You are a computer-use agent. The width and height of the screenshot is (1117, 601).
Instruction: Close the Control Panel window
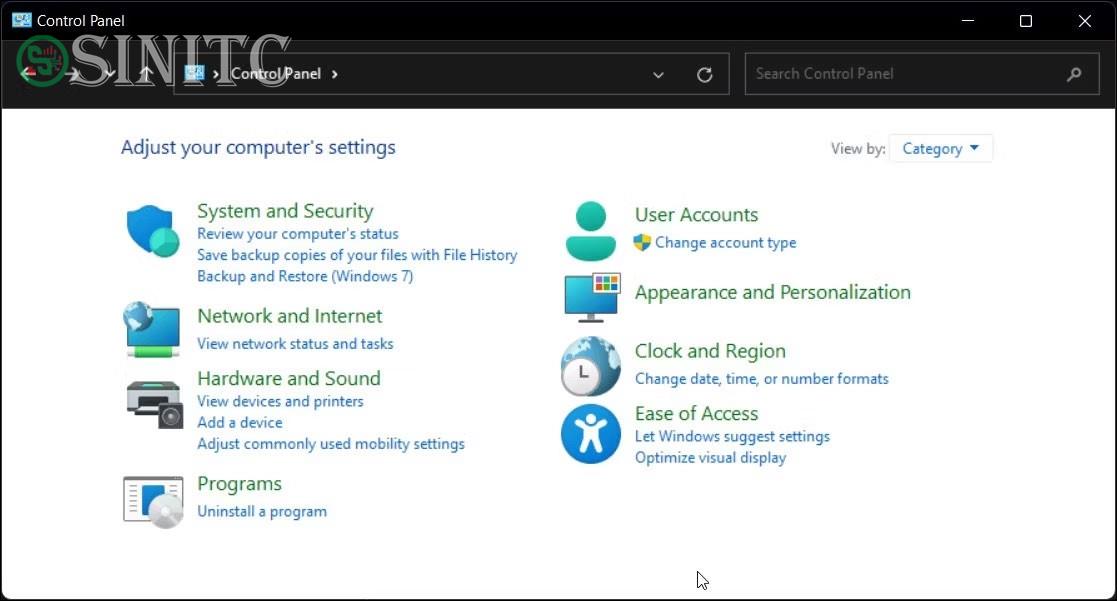click(1084, 21)
